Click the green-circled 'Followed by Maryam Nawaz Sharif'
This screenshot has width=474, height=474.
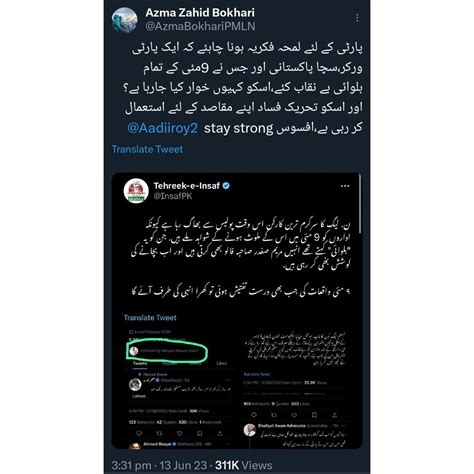[167, 351]
